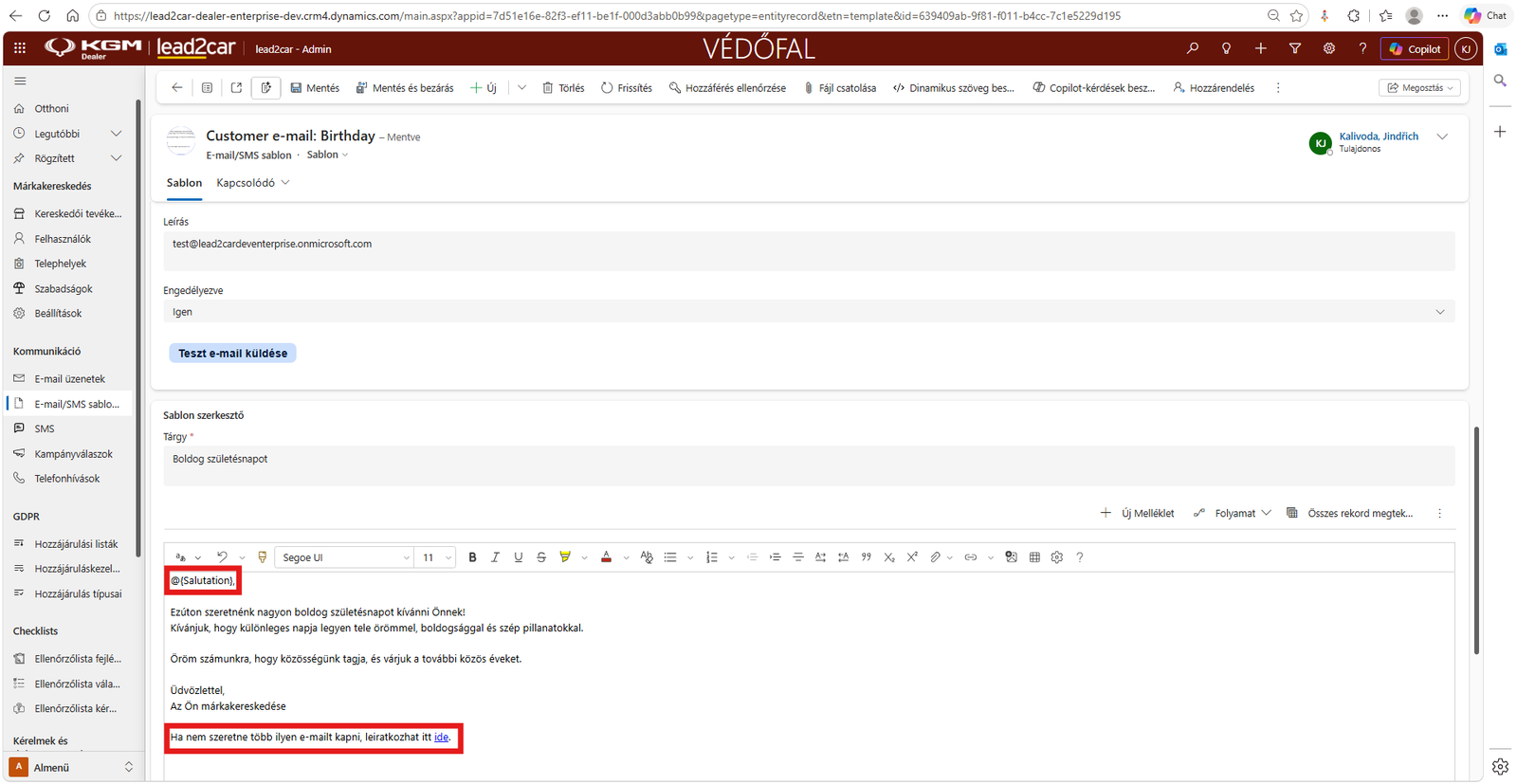
Task: Increase the text indent
Action: pyautogui.click(x=775, y=557)
